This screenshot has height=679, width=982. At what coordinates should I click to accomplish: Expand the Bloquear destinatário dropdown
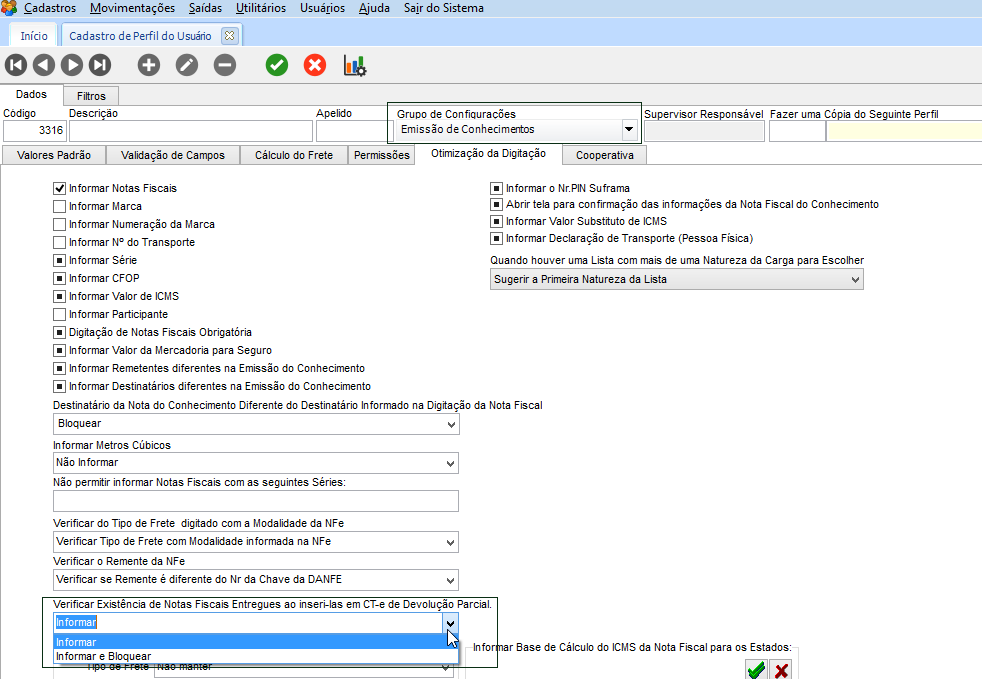click(x=256, y=424)
